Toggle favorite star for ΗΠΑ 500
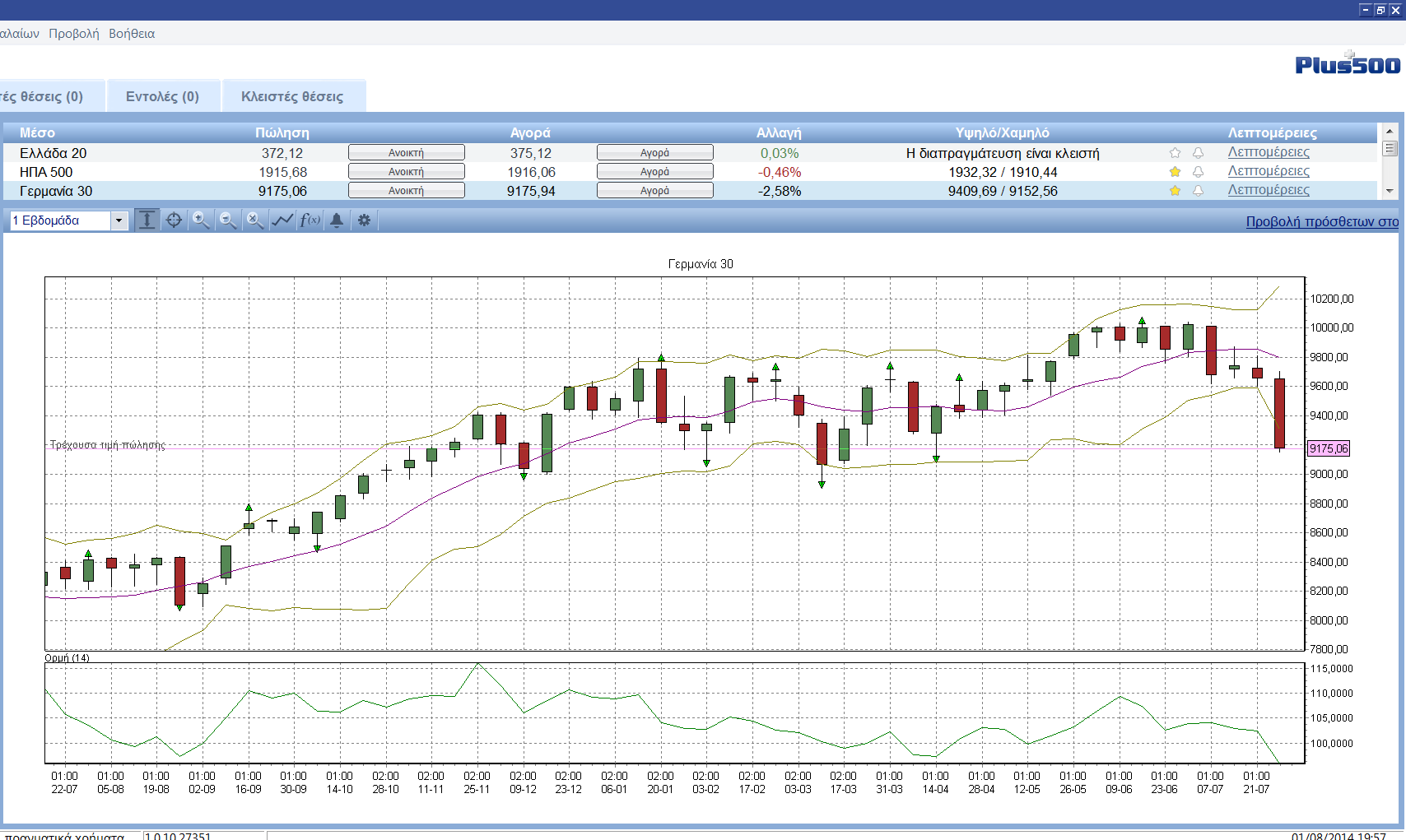 point(1175,172)
